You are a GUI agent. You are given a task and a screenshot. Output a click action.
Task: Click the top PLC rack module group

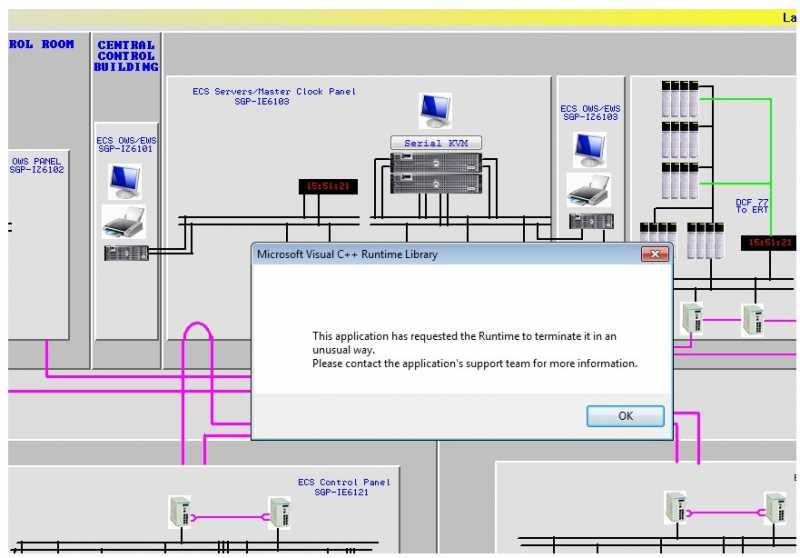click(x=680, y=99)
